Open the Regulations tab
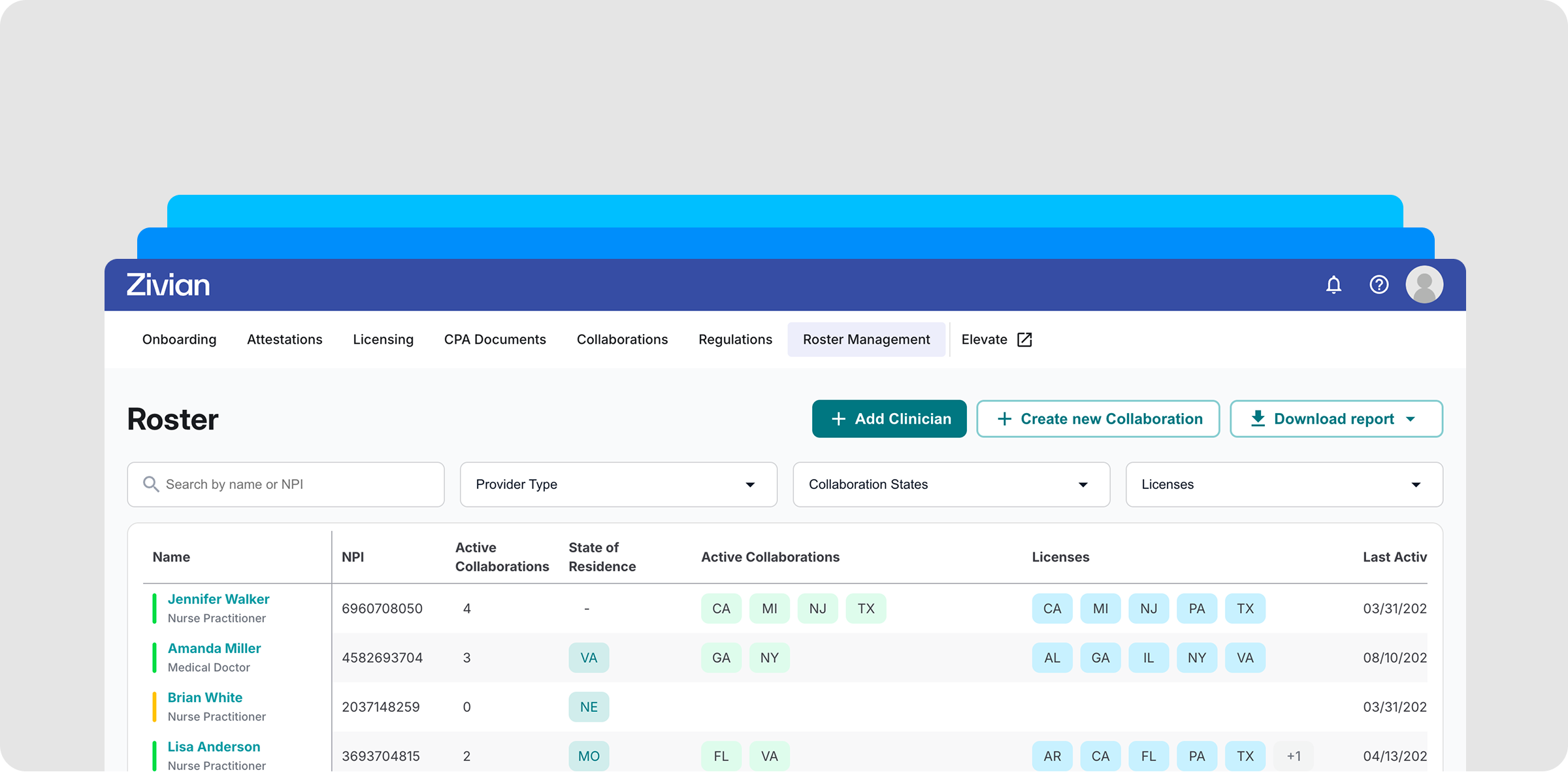 pyautogui.click(x=736, y=340)
